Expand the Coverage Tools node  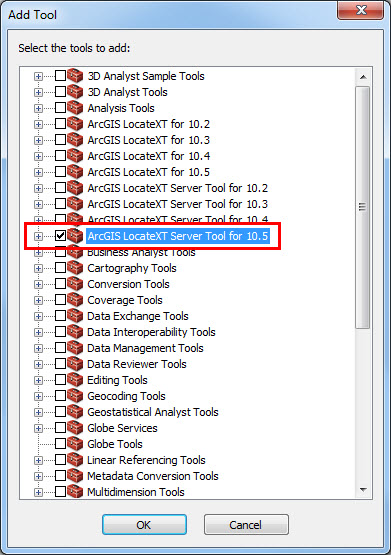pyautogui.click(x=38, y=300)
